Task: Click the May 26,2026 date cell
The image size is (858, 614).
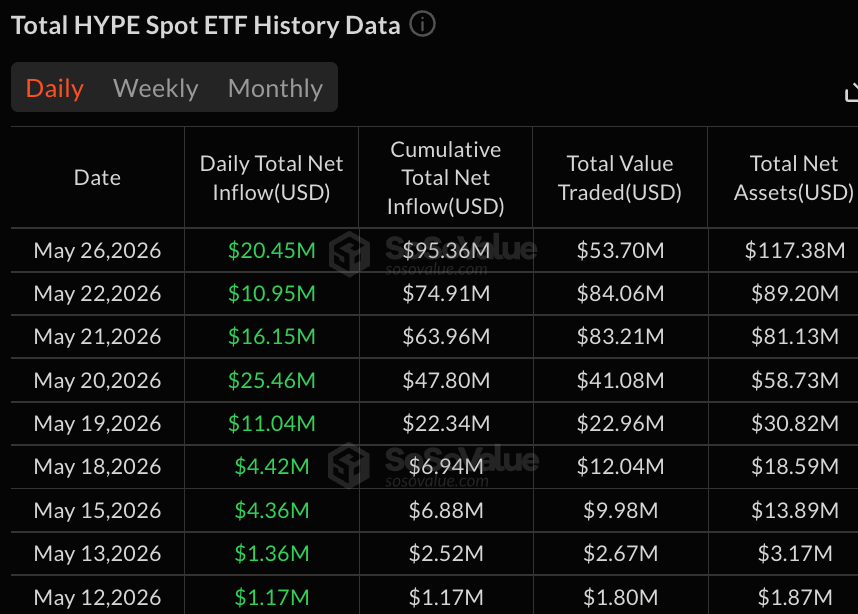Action: click(x=97, y=250)
